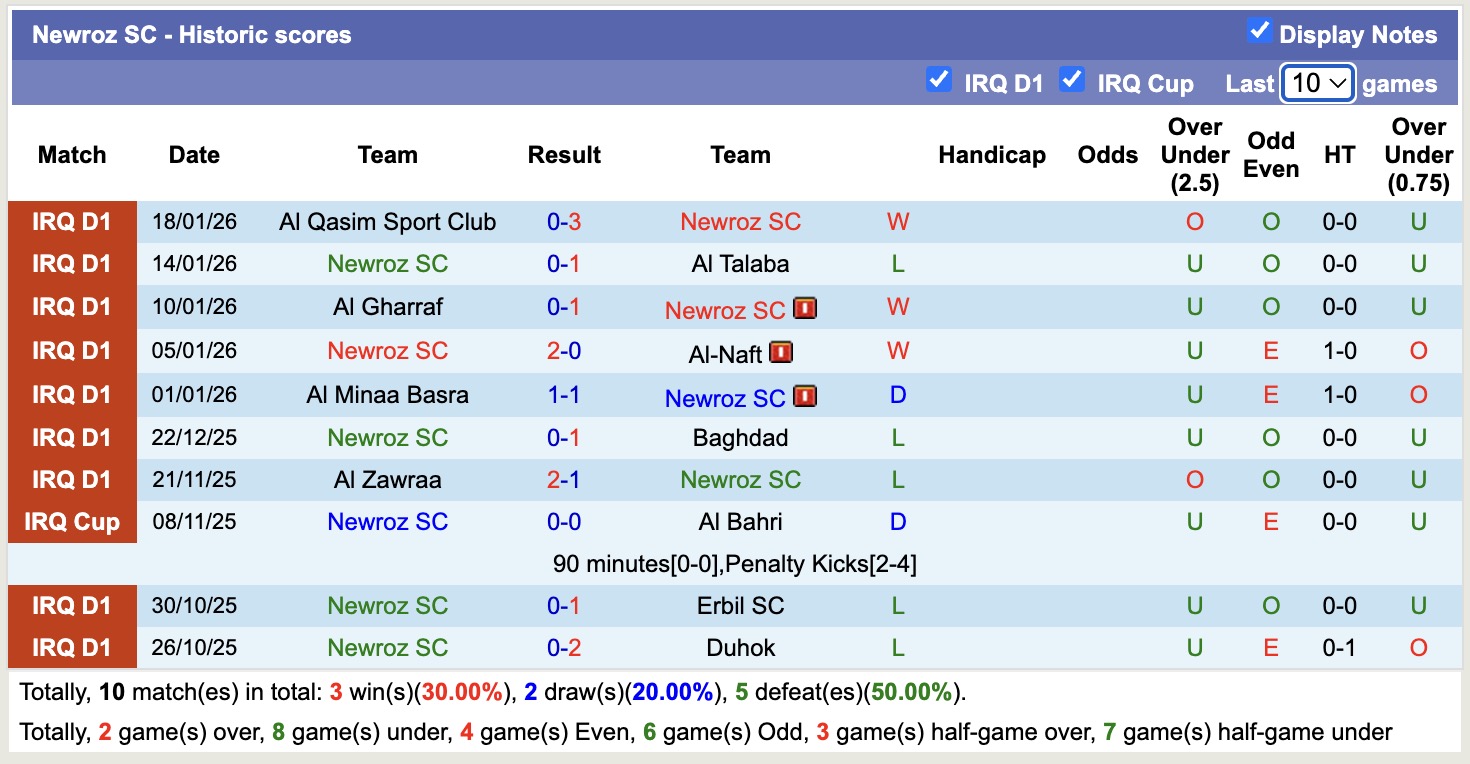Screen dimensions: 1470x764
Task: Open the Last games count dropdown
Action: [x=1318, y=83]
